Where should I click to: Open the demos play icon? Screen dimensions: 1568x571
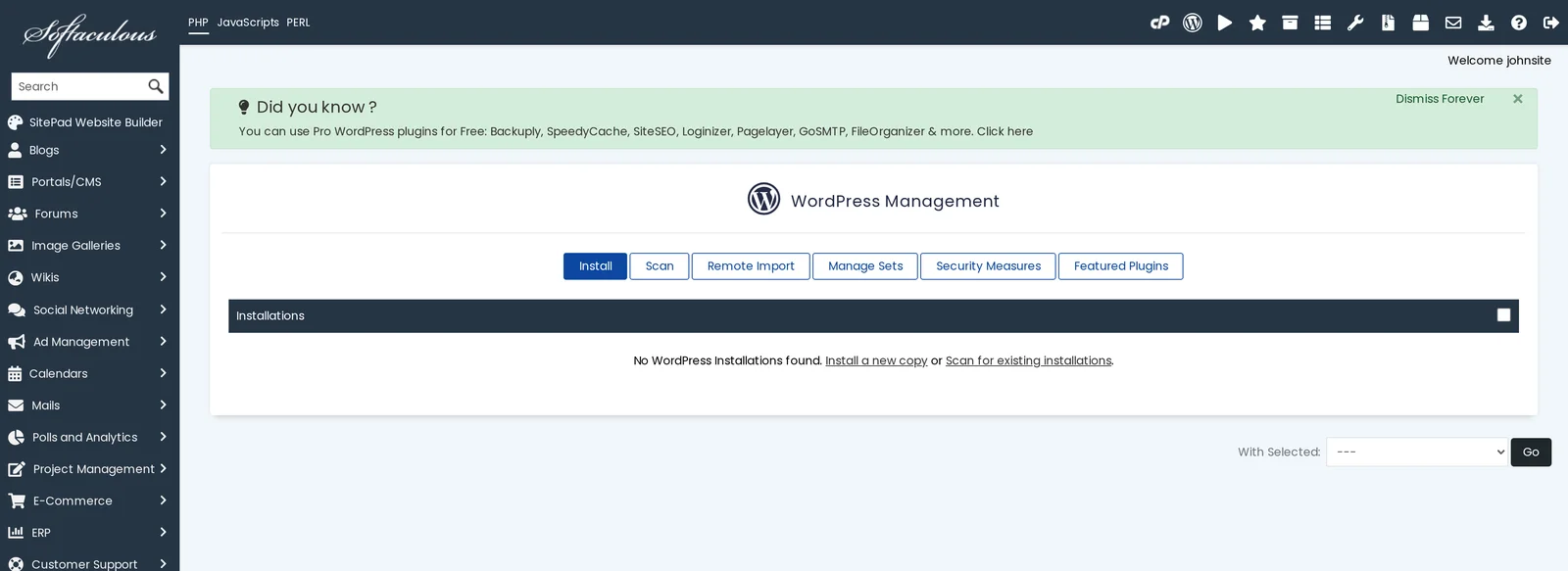click(x=1225, y=23)
